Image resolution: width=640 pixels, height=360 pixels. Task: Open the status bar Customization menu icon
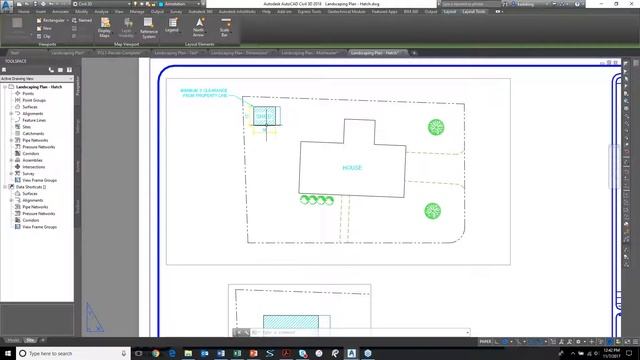coord(636,342)
